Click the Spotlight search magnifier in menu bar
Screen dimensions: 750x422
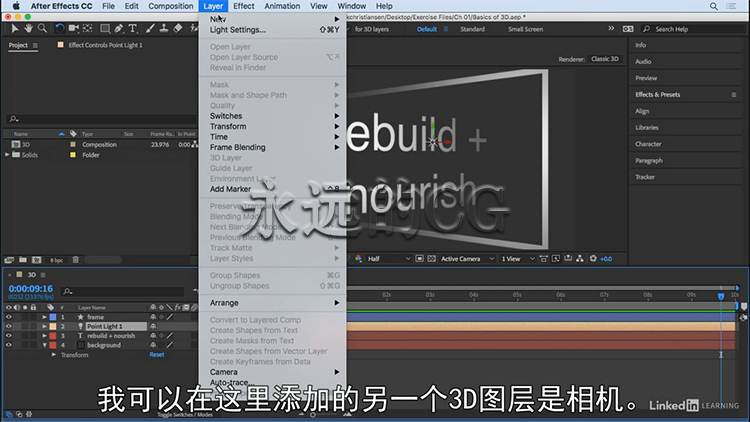pos(714,6)
